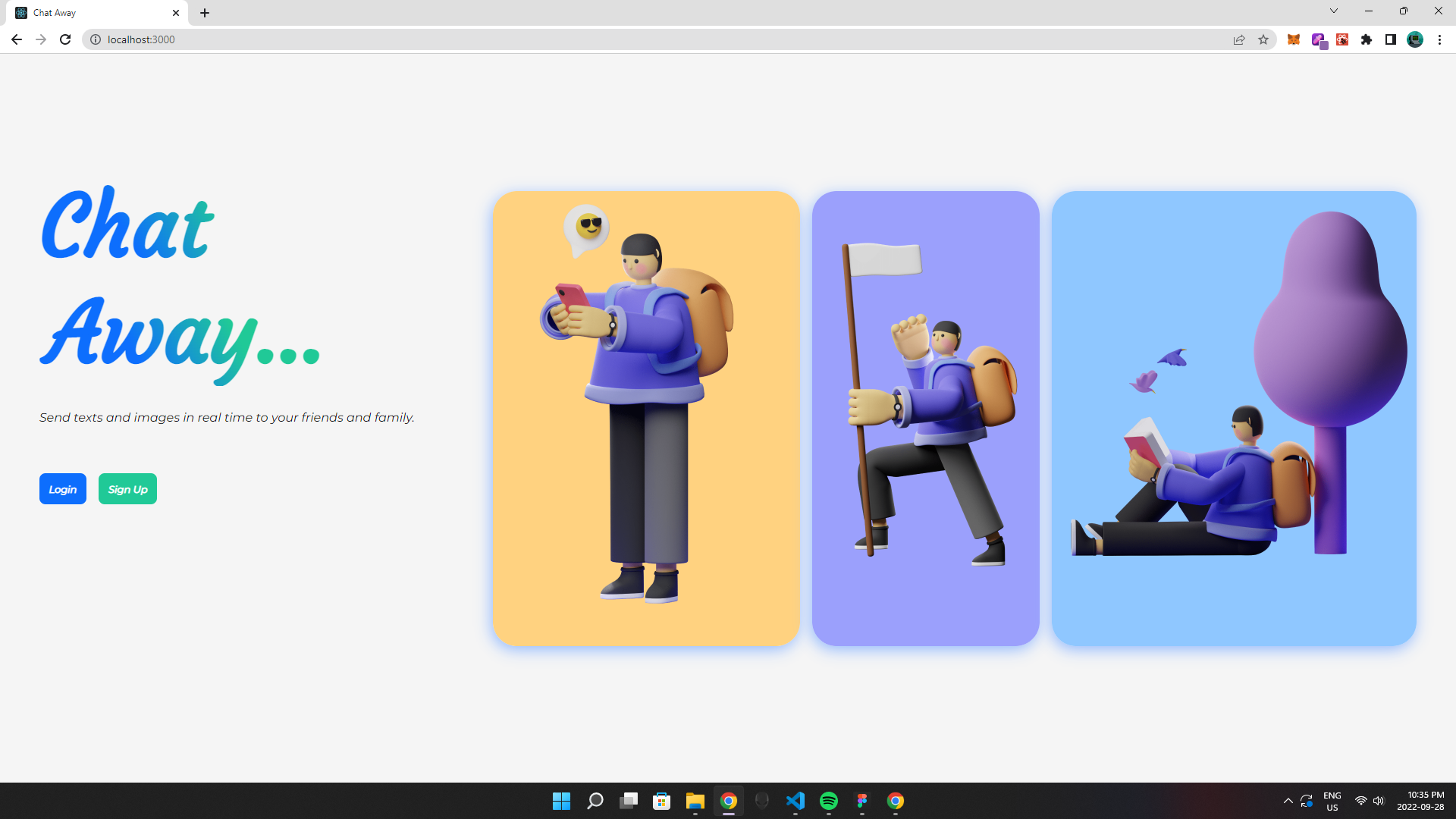
Task: Open the Chrome profile avatar
Action: (1415, 39)
